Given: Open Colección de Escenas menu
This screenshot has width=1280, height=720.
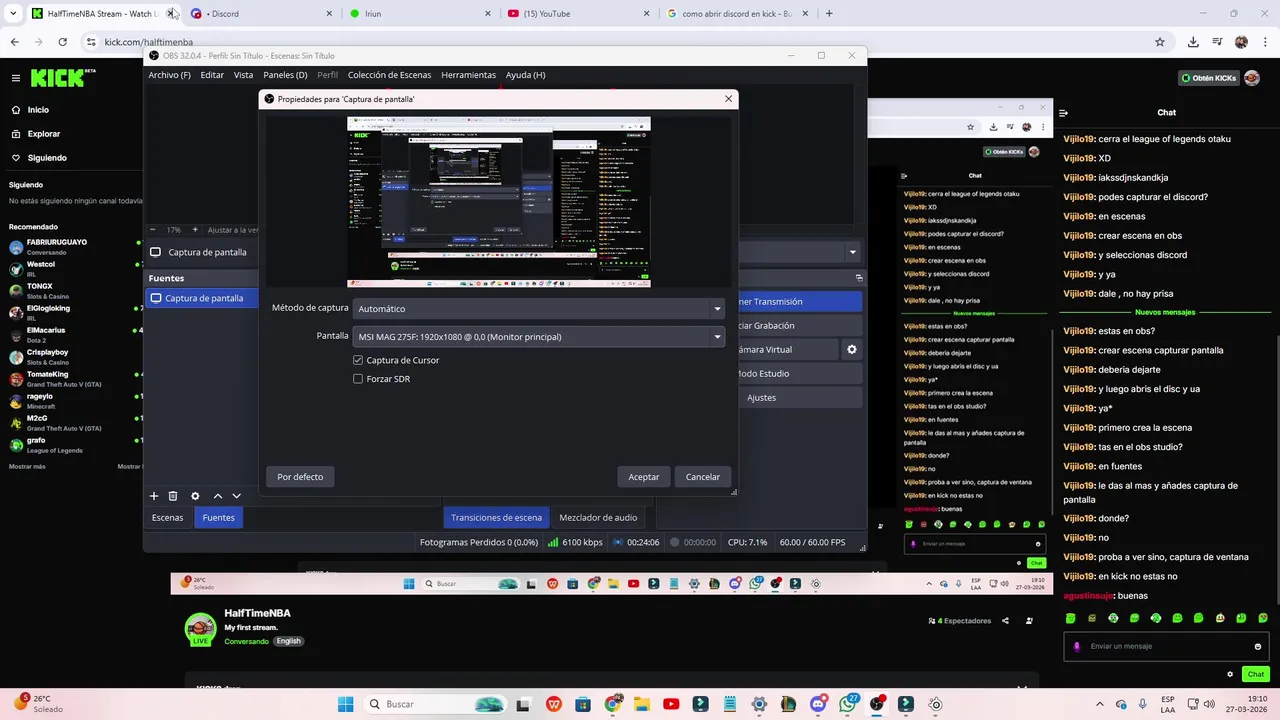Looking at the screenshot, I should (x=389, y=75).
